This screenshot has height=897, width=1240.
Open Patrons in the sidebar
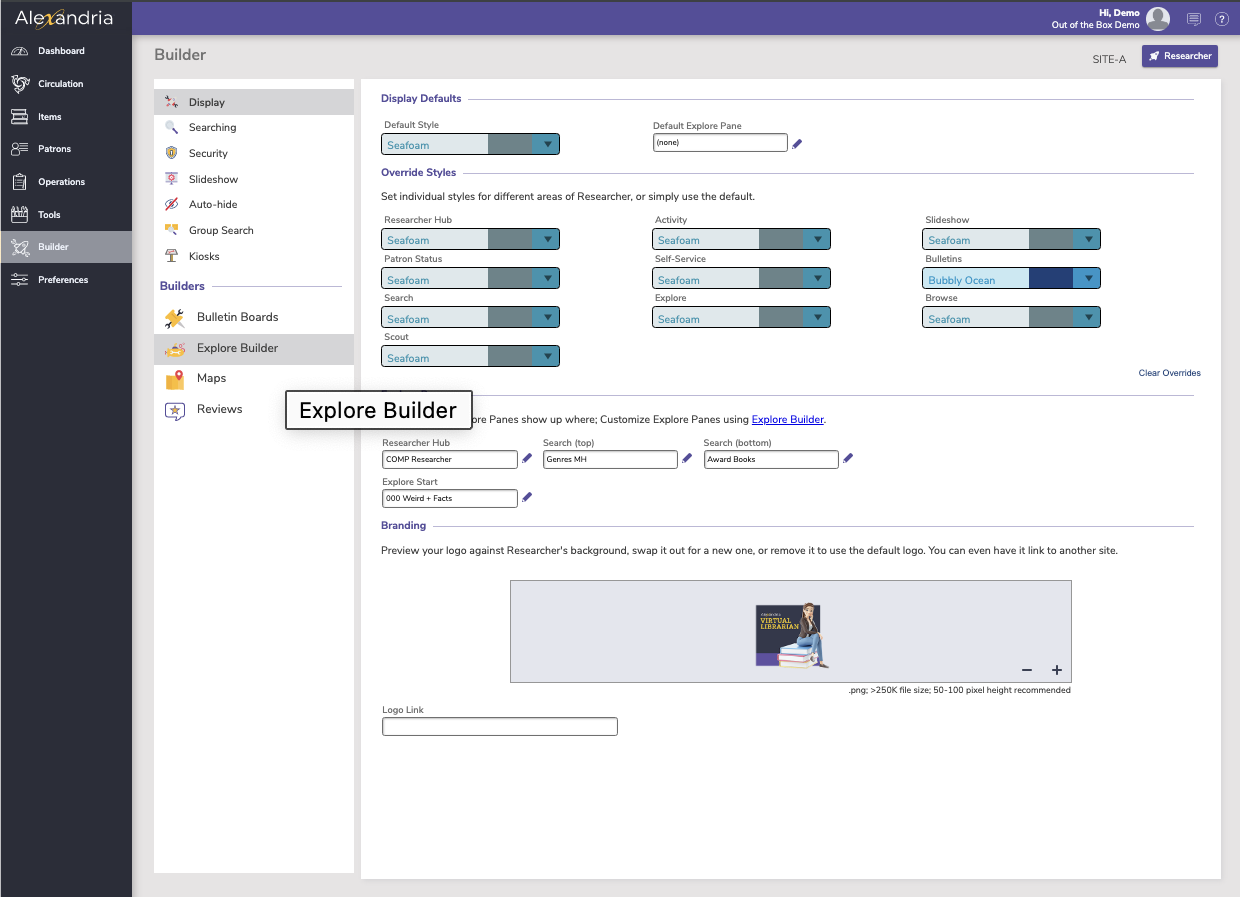(66, 149)
